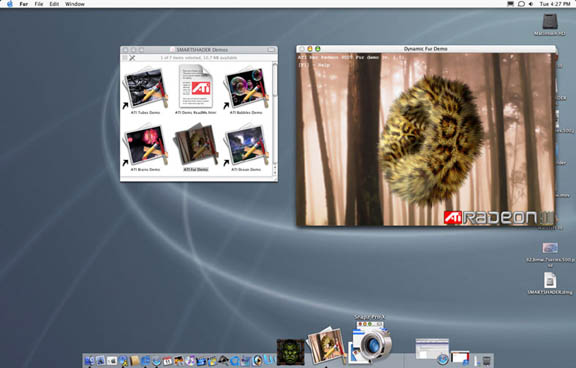This screenshot has height=368, width=576.
Task: Click the SMARTSHADER Demos window vertical scrollbar
Action: [274, 119]
